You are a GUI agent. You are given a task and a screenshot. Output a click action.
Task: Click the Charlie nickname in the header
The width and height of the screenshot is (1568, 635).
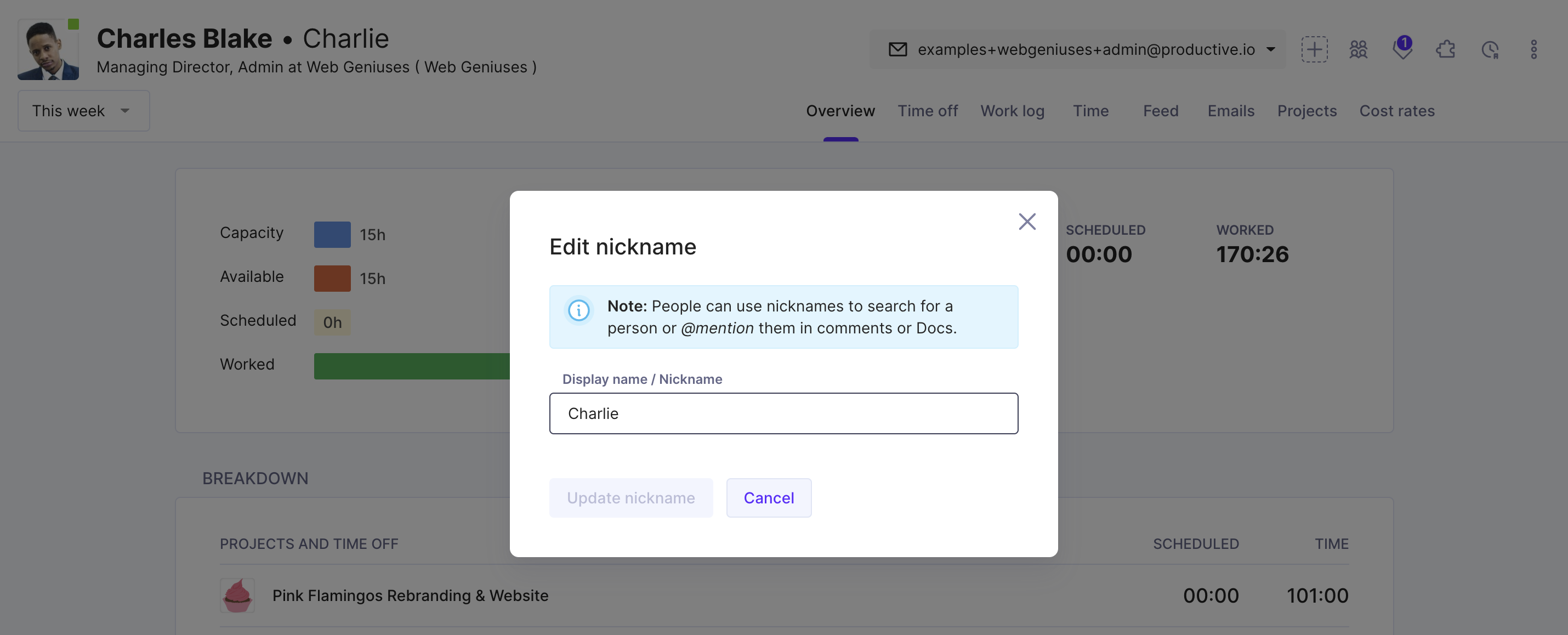point(345,38)
